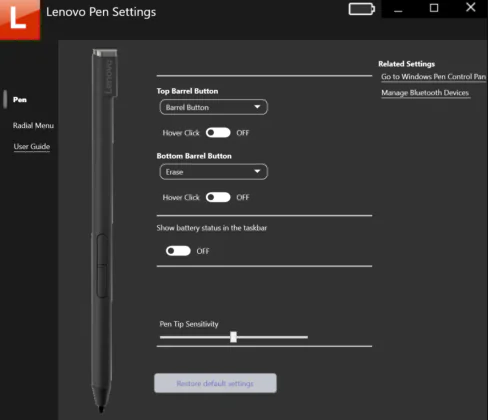Enable Show battery status in the taskbar
This screenshot has height=420, width=488.
[178, 251]
